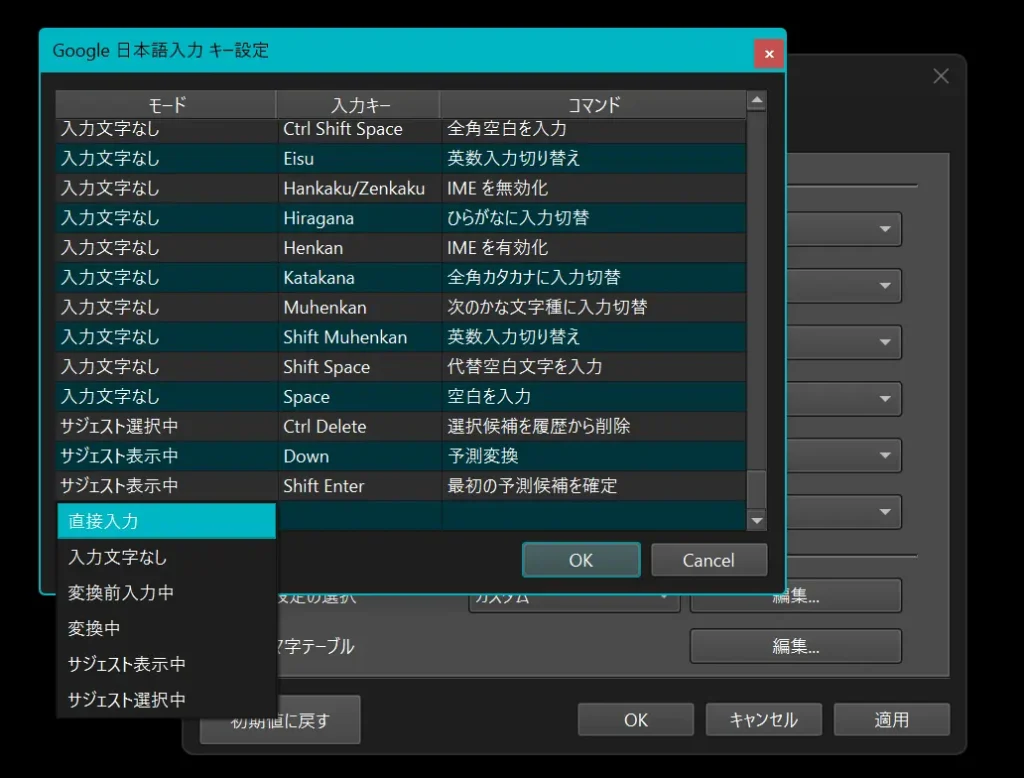1024x778 pixels.
Task: Click the "IME を有効化" command cell
Action: tap(594, 248)
